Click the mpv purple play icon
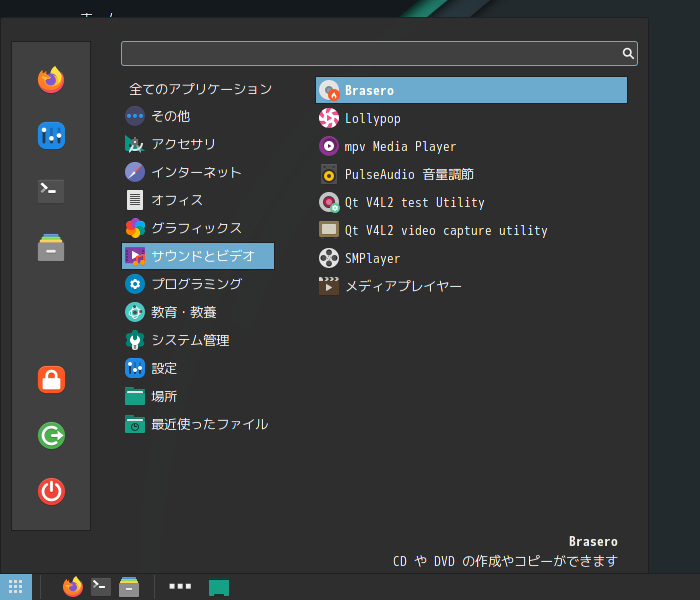700x600 pixels. point(329,146)
